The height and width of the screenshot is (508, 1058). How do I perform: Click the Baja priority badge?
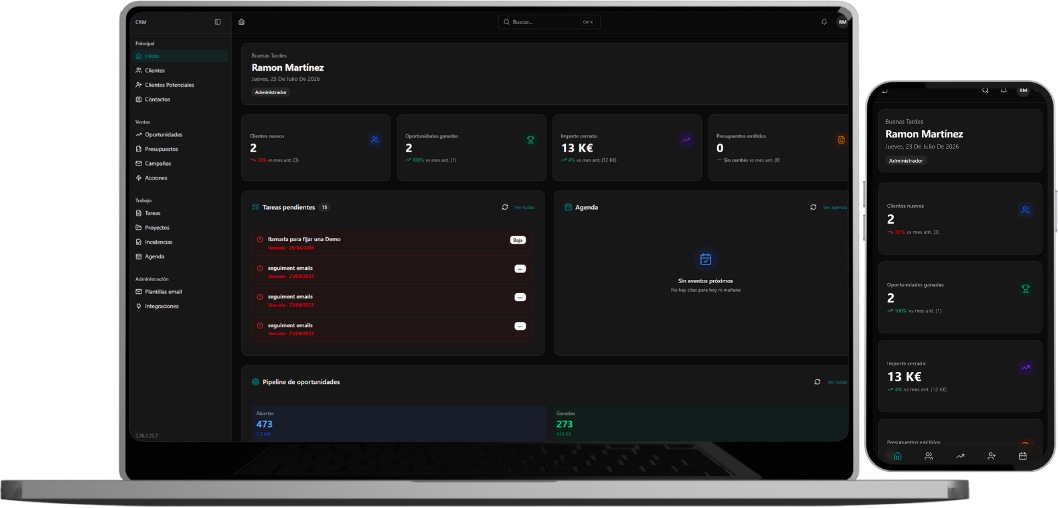(x=518, y=239)
